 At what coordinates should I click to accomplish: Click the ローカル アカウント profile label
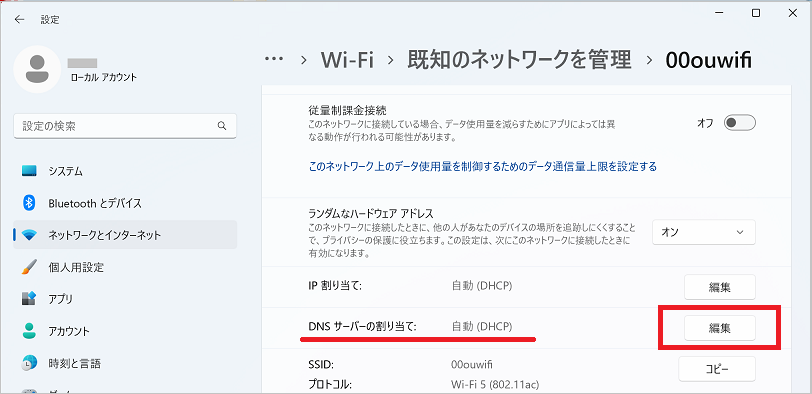[x=104, y=78]
